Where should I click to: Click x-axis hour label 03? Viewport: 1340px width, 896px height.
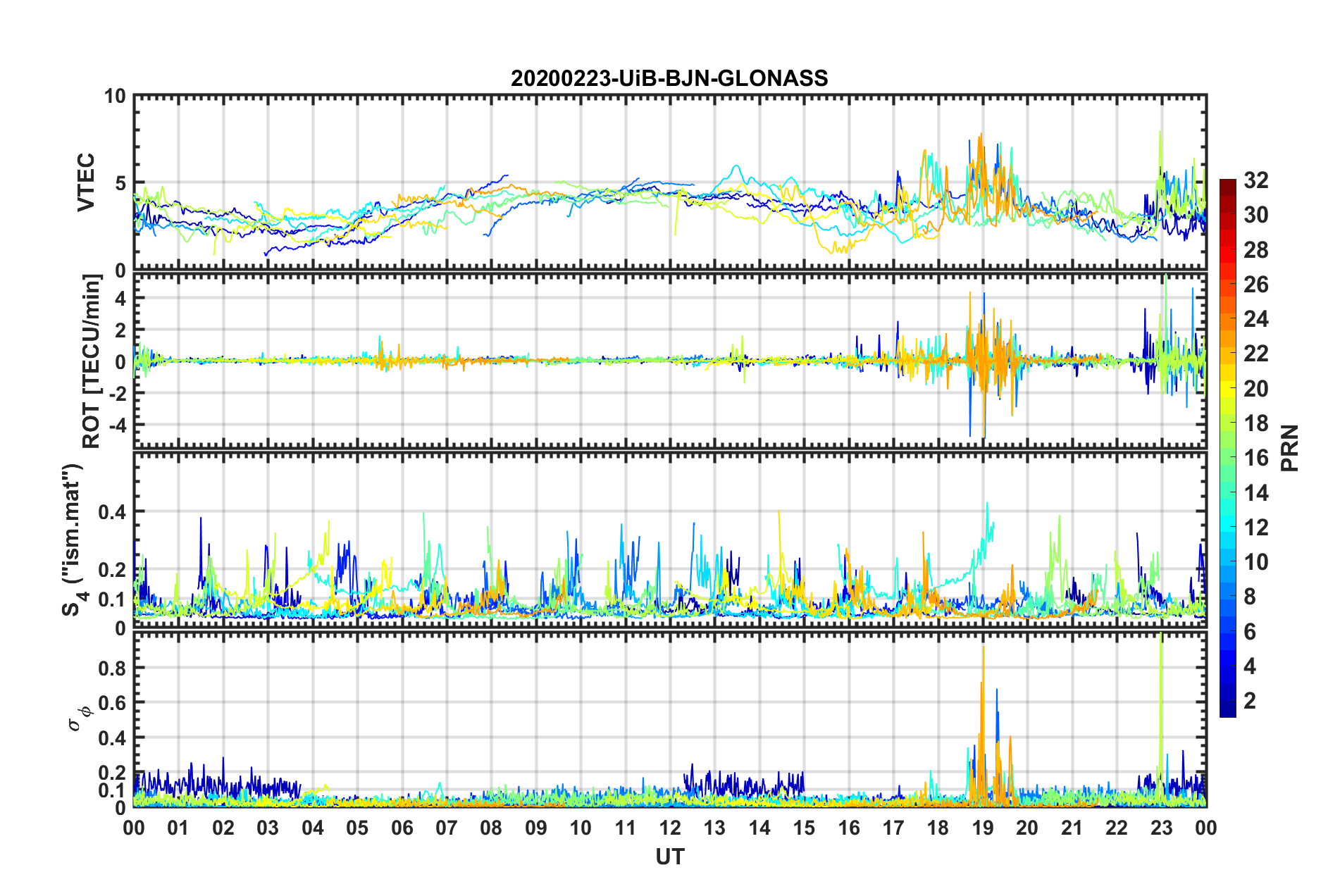(268, 828)
